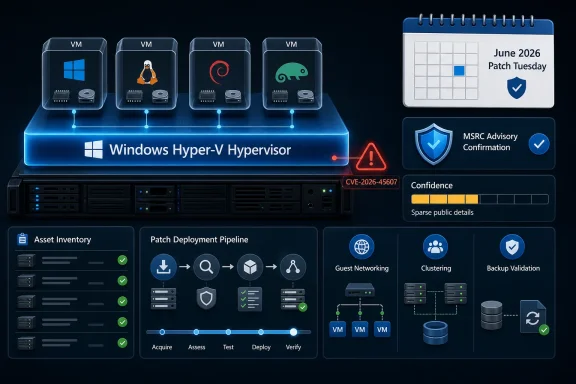Click the middle VM box under Guest Networking
The height and width of the screenshot is (384, 576).
[360, 329]
